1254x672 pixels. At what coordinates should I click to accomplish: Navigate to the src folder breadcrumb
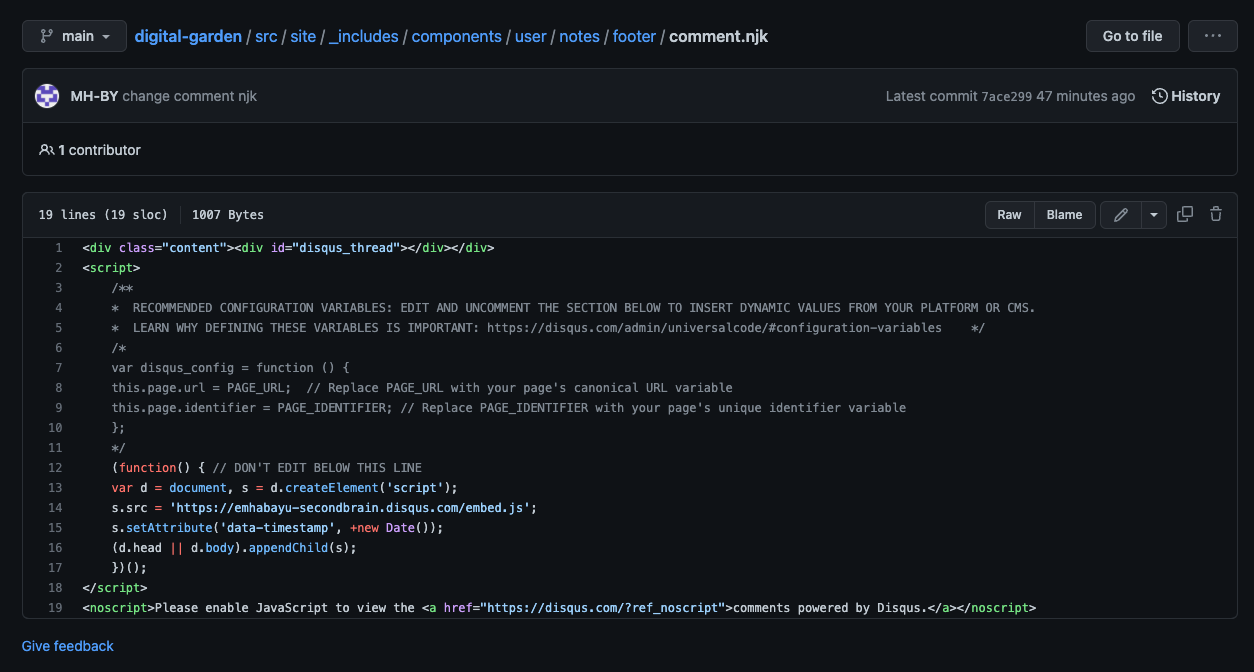click(x=266, y=36)
